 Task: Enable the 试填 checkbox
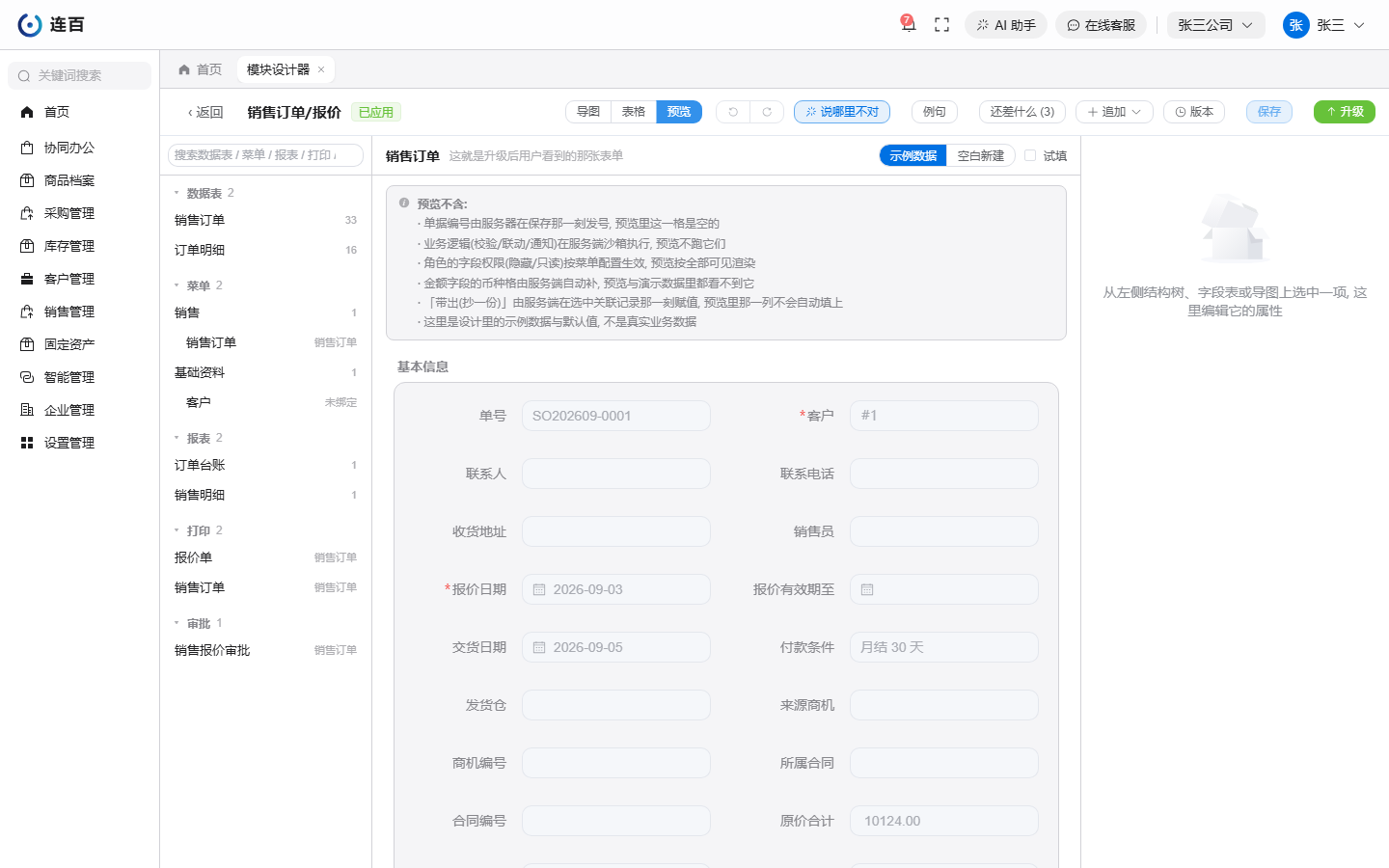[1030, 155]
